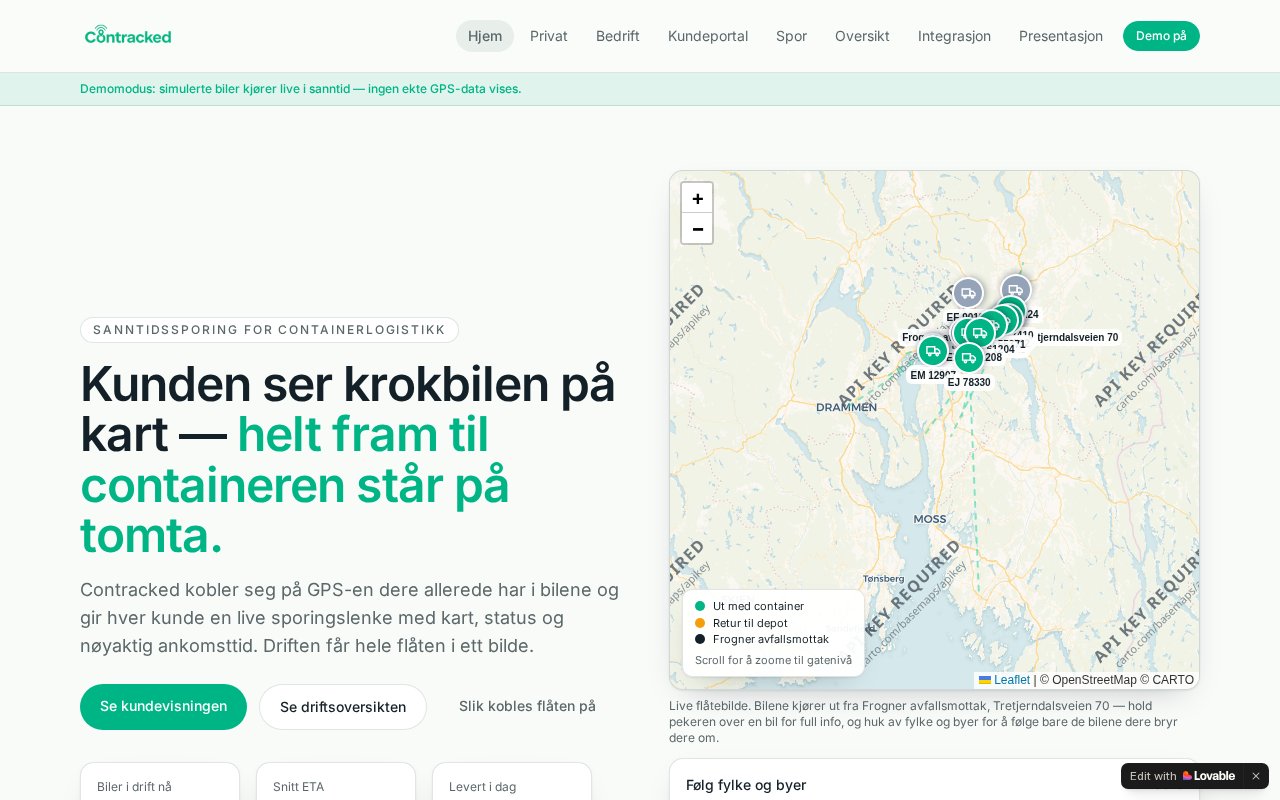Zoom in on the map
The image size is (1280, 800).
coord(697,198)
